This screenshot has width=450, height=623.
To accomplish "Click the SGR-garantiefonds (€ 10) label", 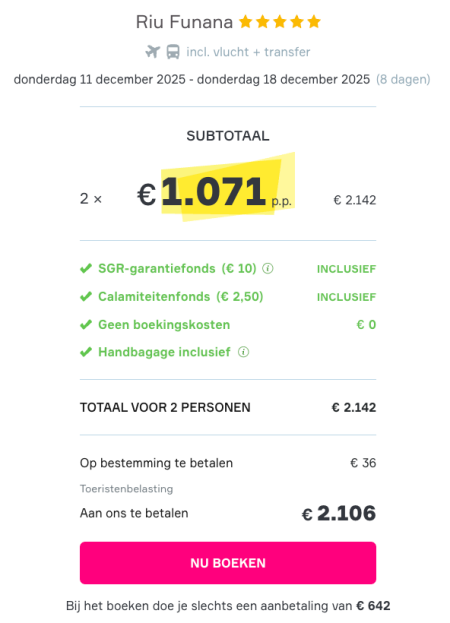I will point(177,269).
